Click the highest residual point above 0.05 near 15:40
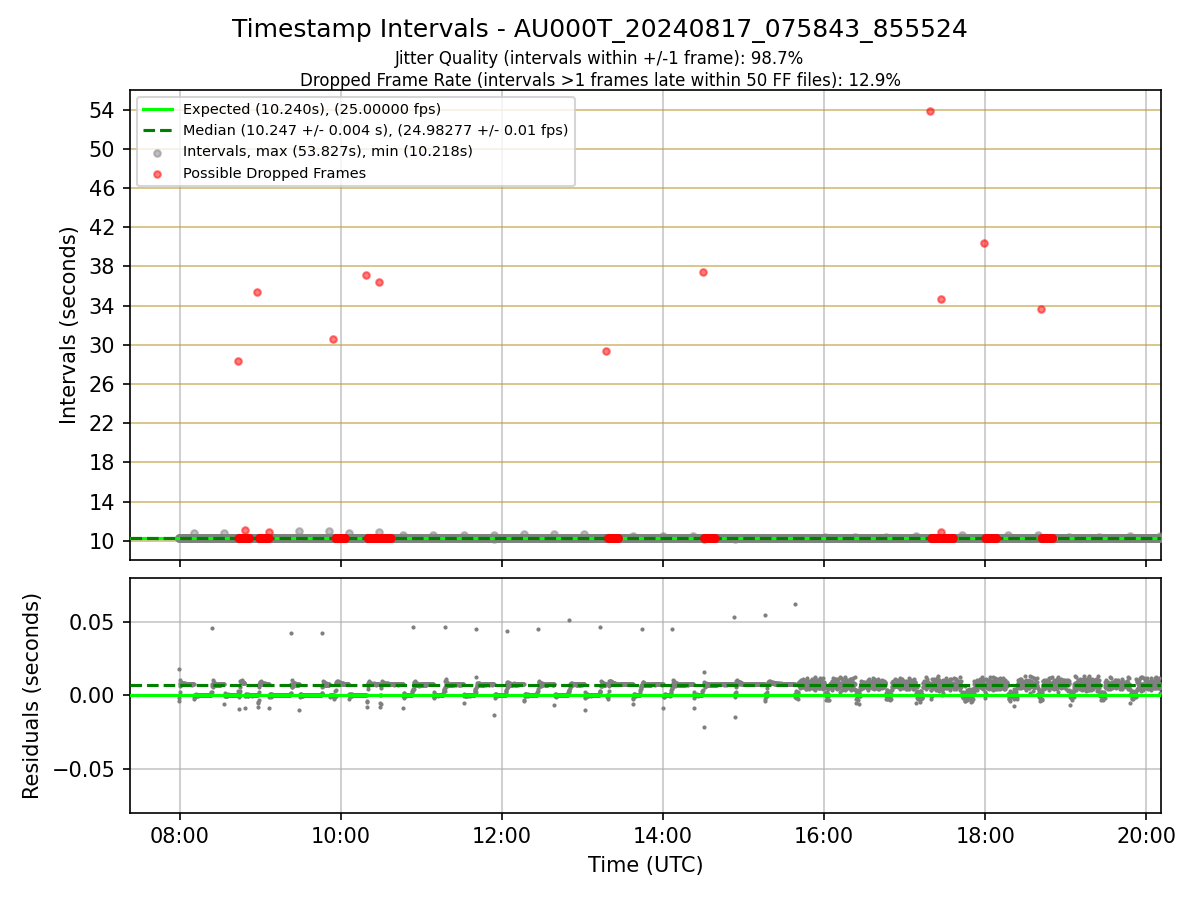 (795, 604)
